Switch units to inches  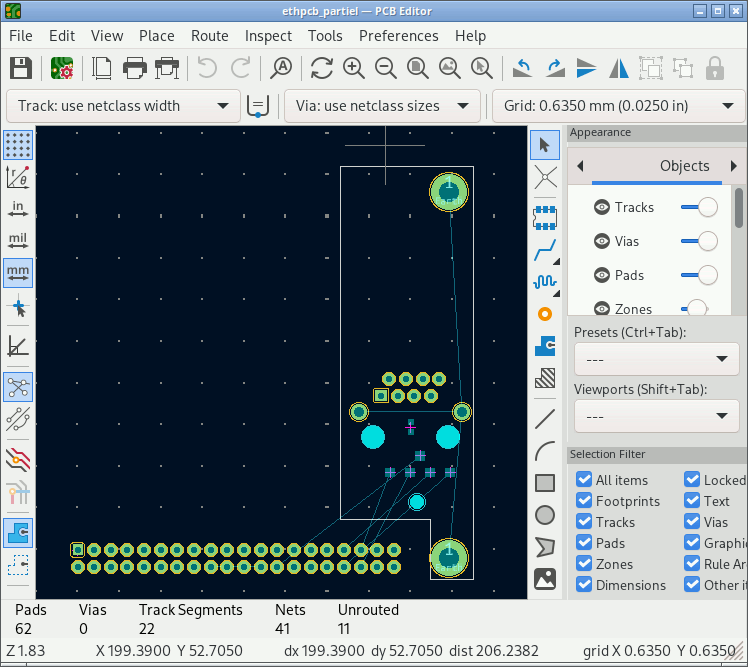tap(18, 209)
